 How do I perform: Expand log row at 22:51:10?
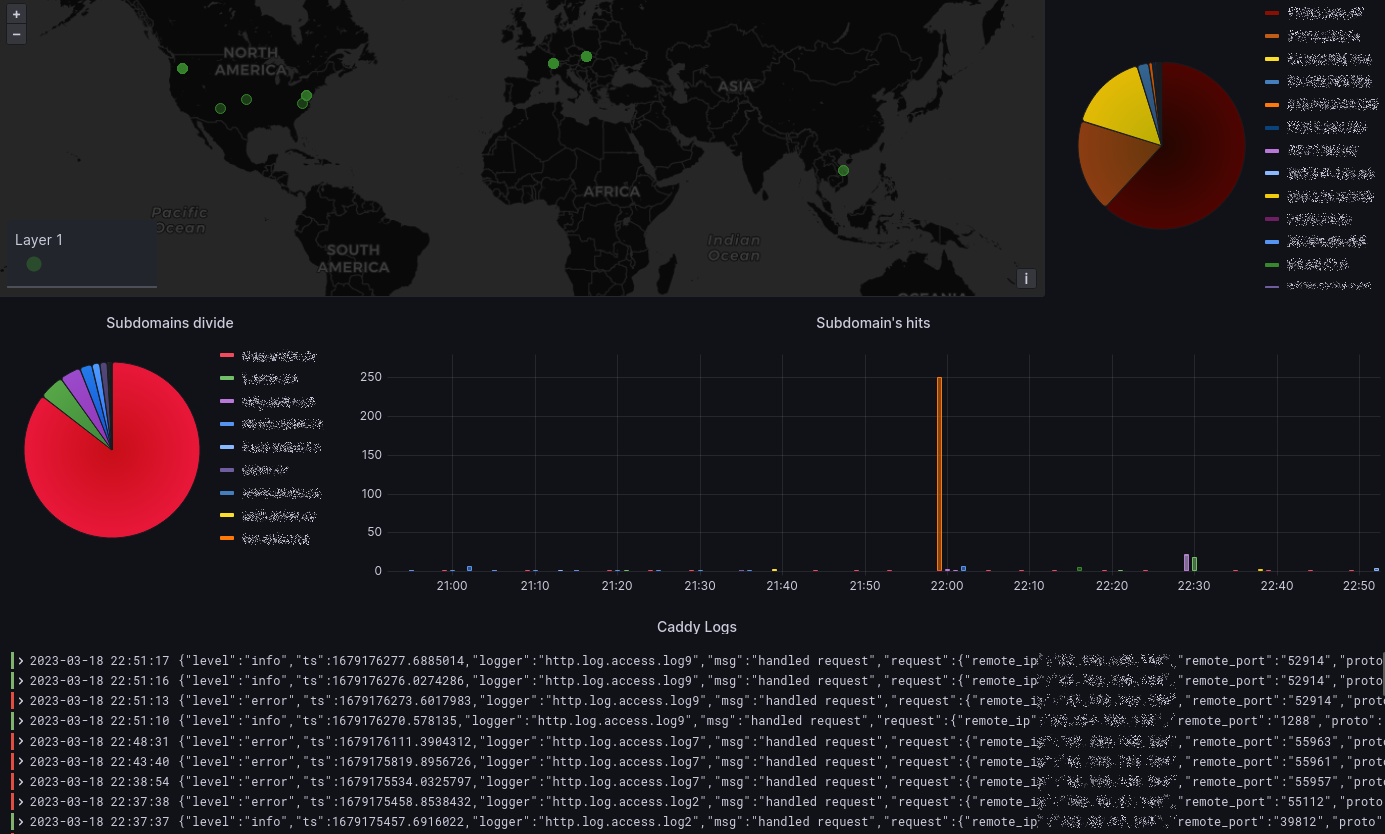pos(21,721)
